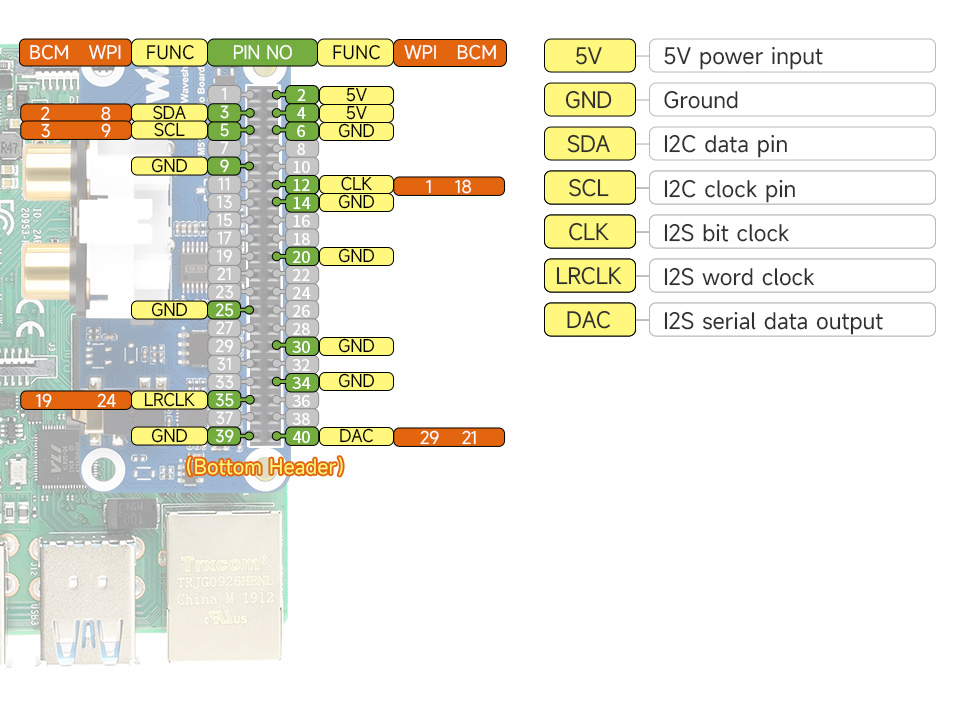The image size is (960, 710).
Task: Click the orange '(Bottom Header)' caption
Action: 265,466
